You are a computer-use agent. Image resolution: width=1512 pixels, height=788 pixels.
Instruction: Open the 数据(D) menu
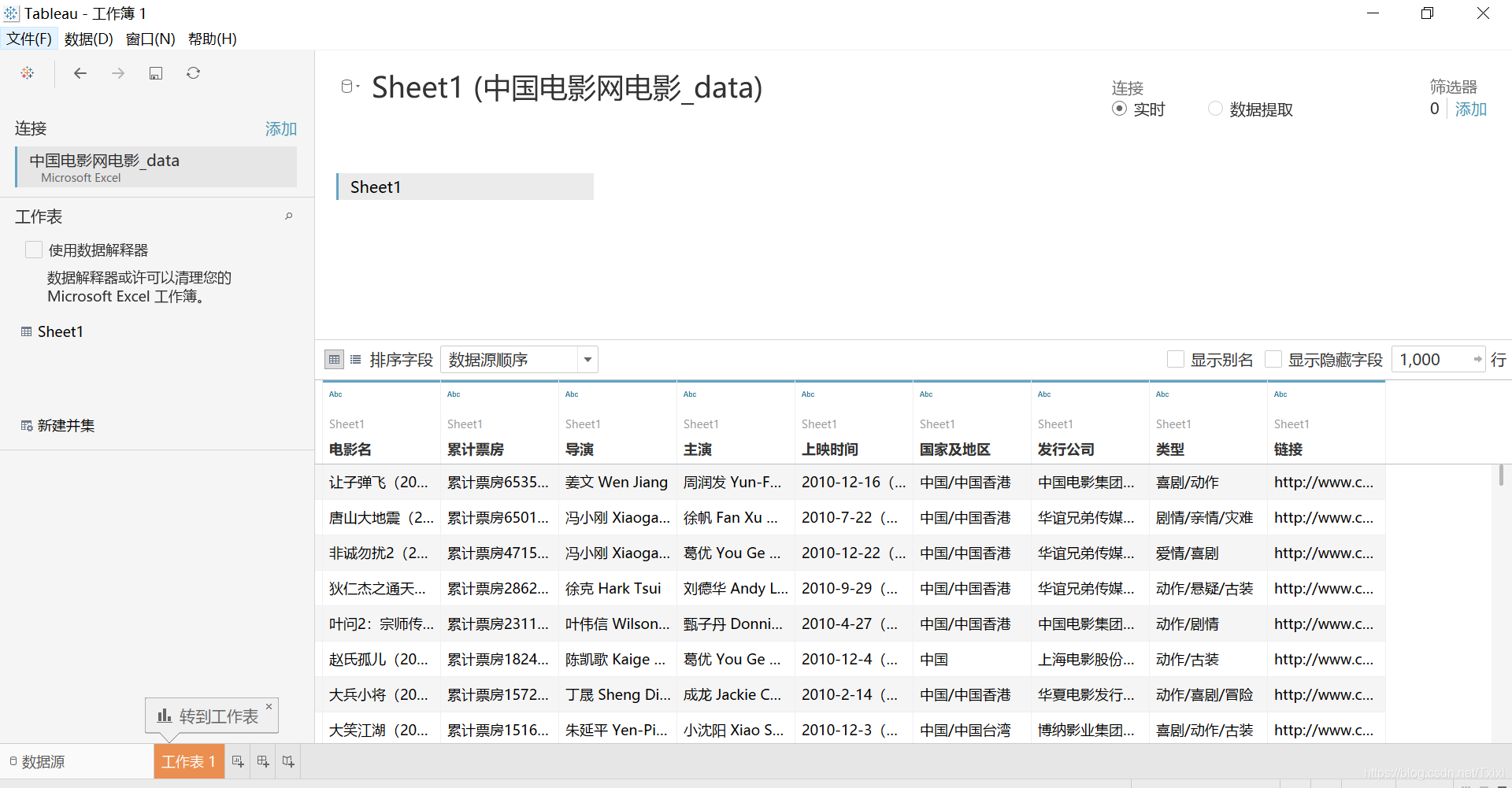click(88, 39)
